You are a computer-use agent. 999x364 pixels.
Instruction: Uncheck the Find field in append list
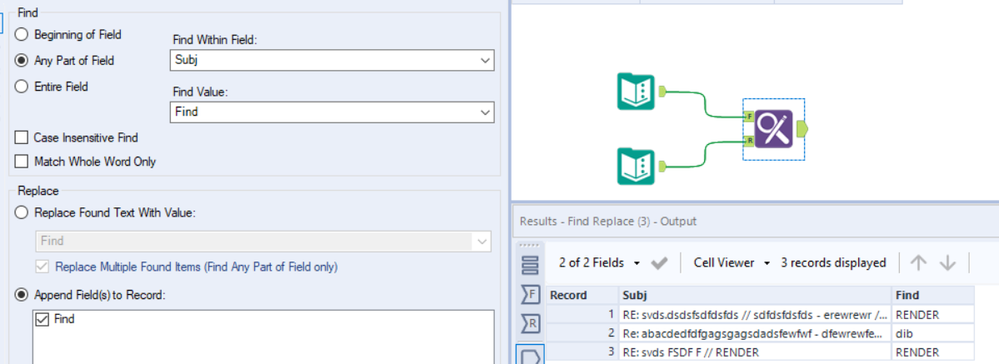point(41,319)
